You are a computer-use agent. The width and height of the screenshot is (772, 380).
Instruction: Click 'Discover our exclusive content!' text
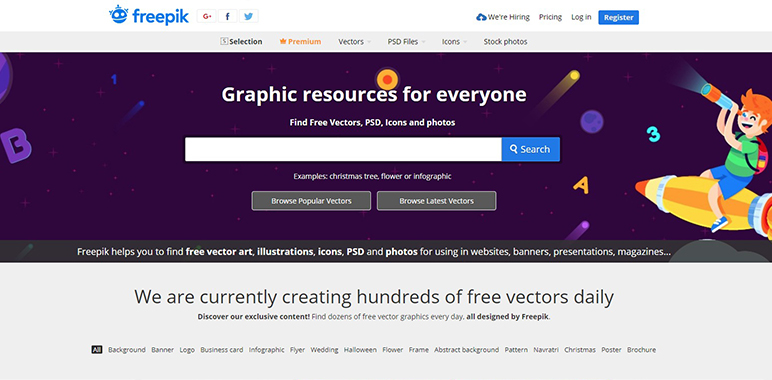(x=254, y=317)
